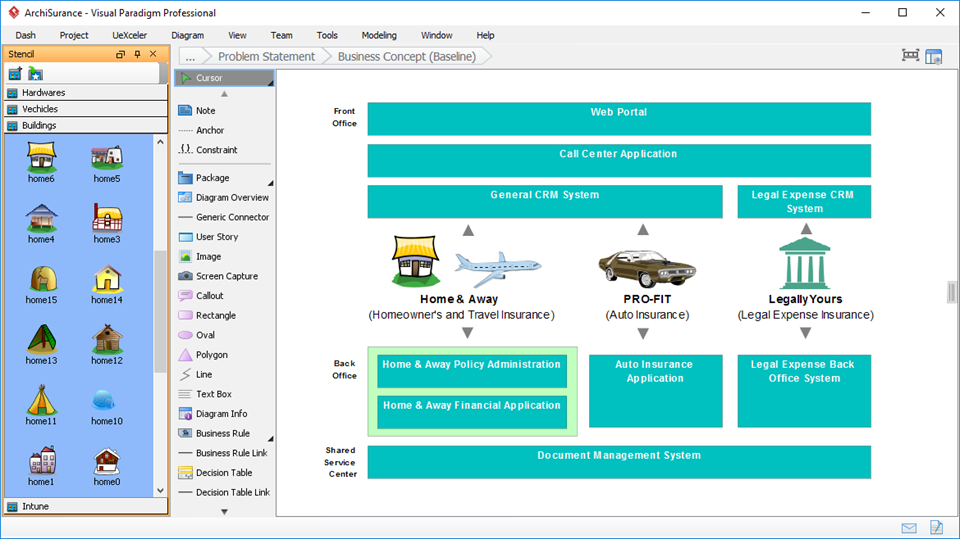Click the add stencil icon in Stencil pane
This screenshot has height=539, width=960.
15,74
